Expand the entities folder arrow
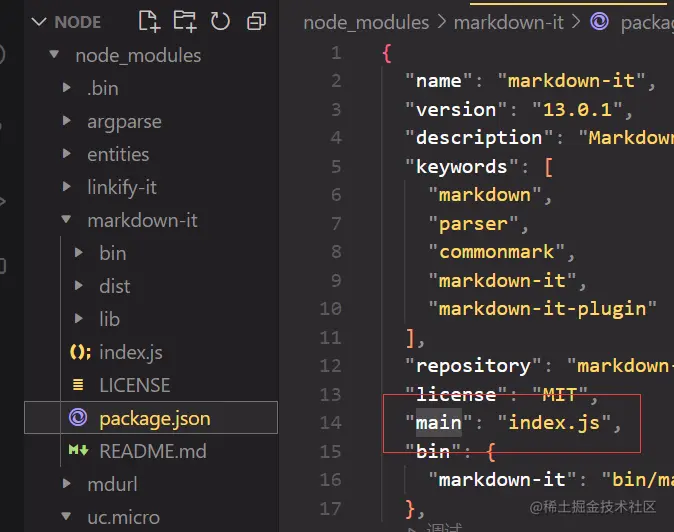Screen dimensions: 674x532 tap(67, 153)
